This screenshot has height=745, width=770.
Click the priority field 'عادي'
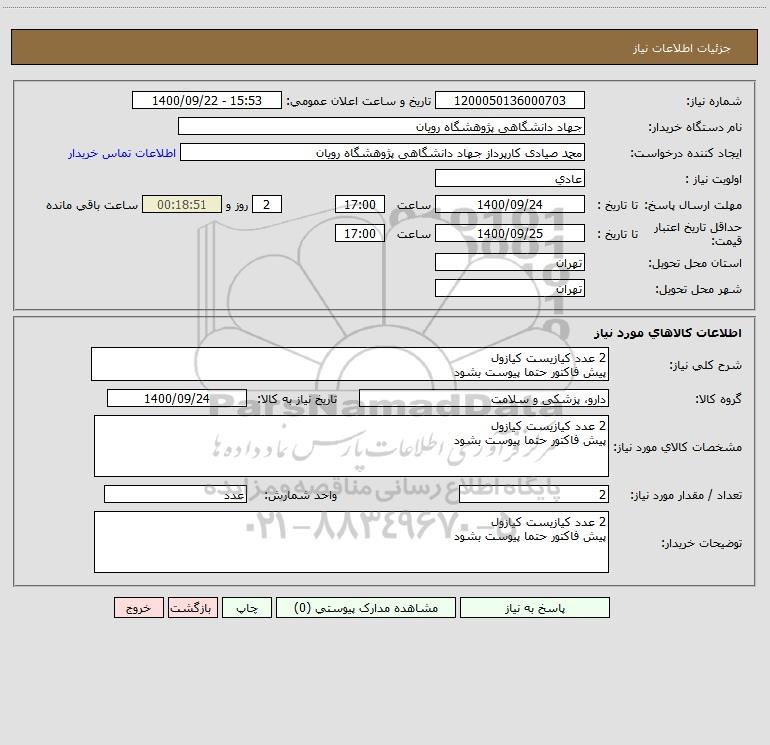[x=510, y=178]
